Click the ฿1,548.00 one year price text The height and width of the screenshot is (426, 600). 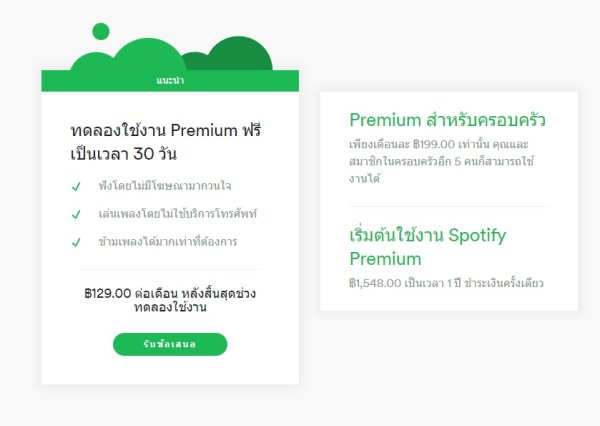446,283
